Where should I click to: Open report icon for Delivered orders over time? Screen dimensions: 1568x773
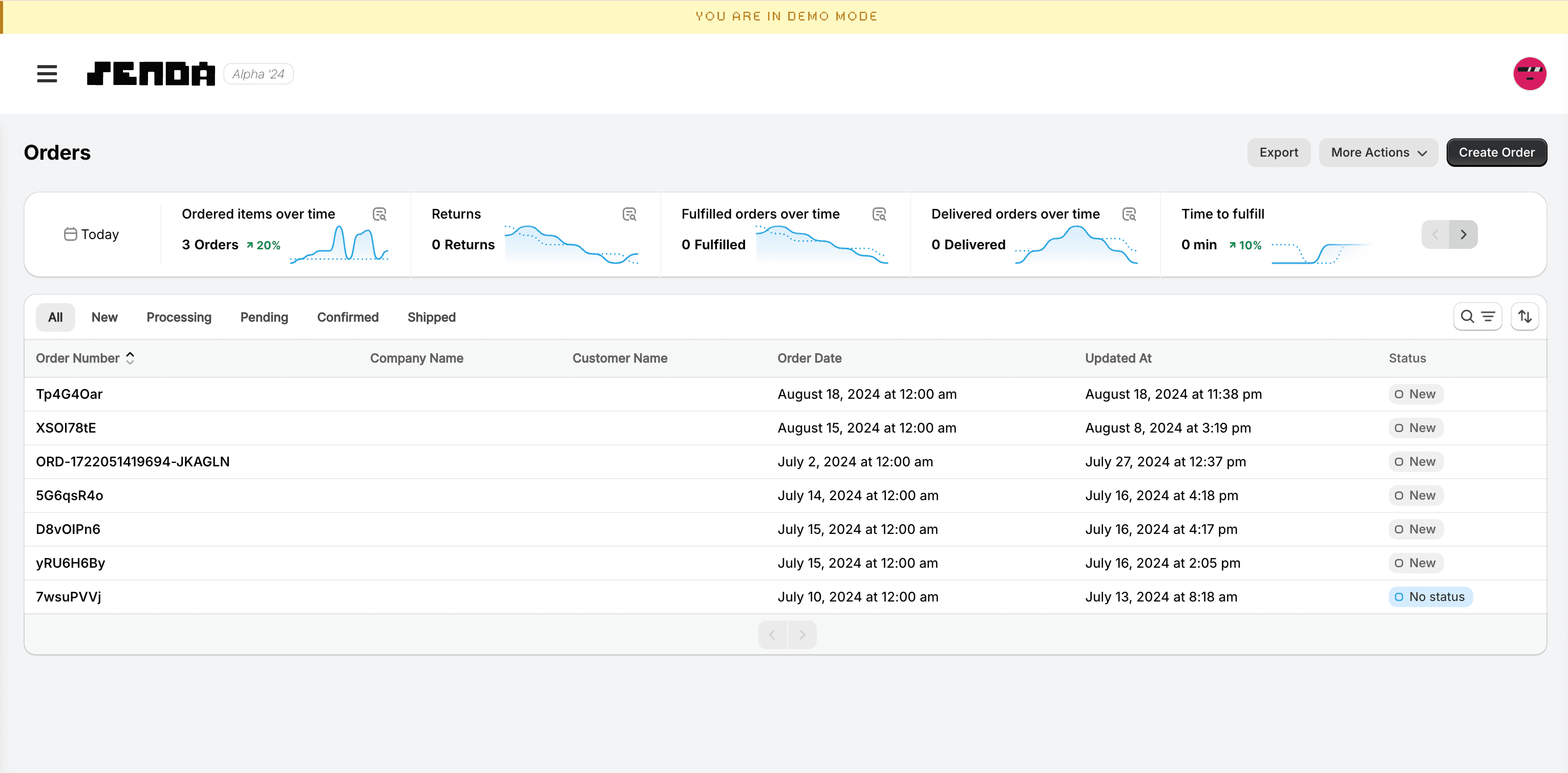[1129, 214]
